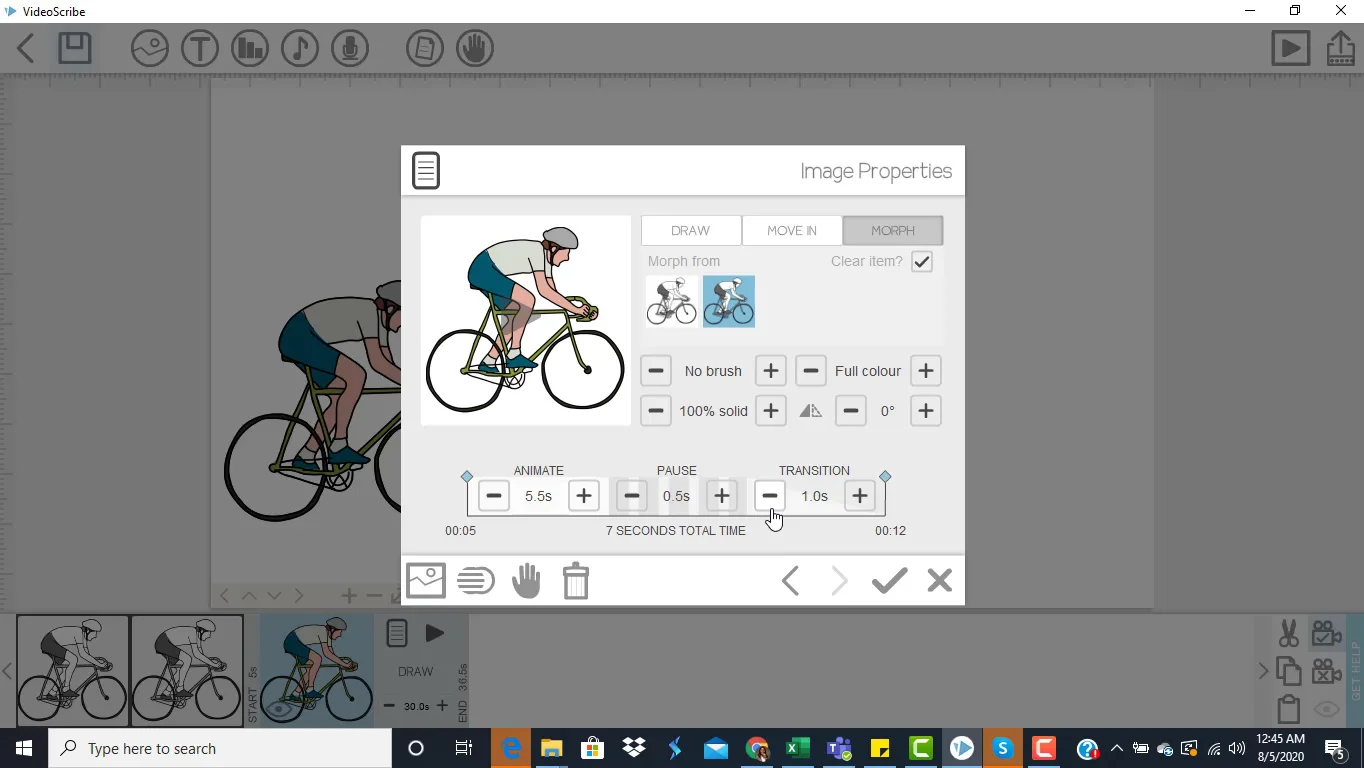Increase the PAUSE time
Screen dimensions: 1364x768
722,496
